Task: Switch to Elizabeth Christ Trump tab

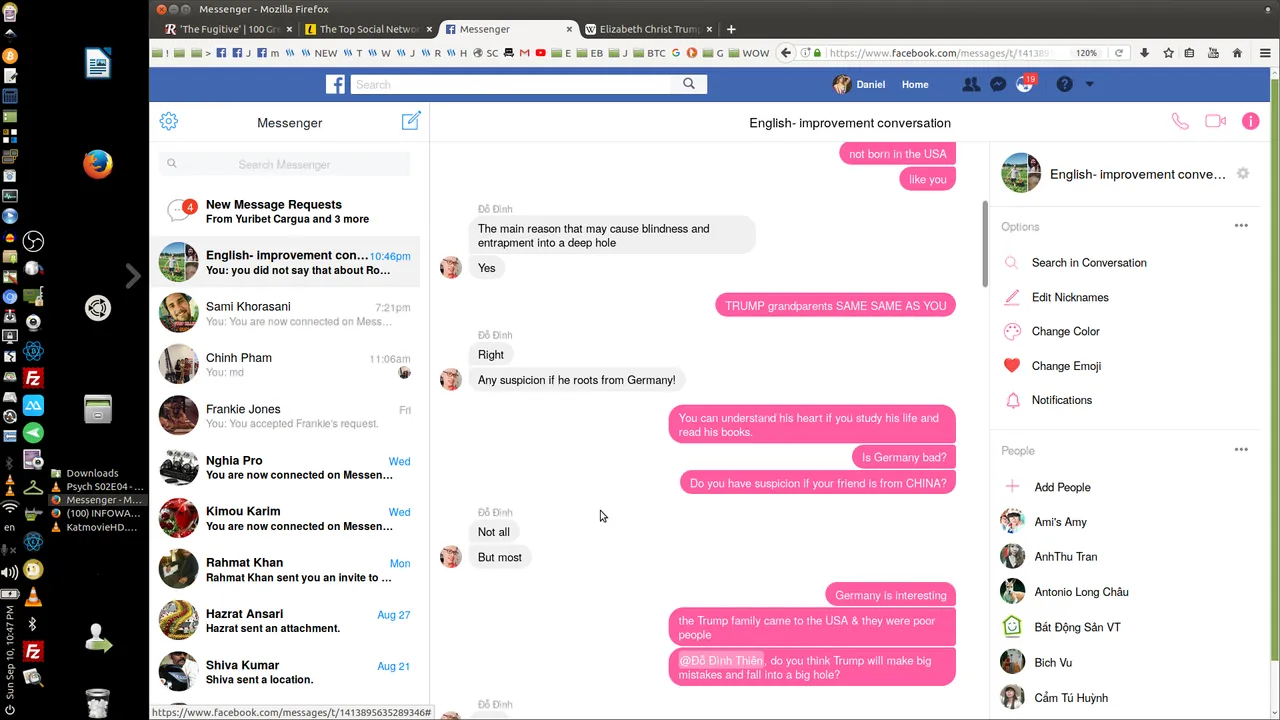Action: pyautogui.click(x=647, y=29)
